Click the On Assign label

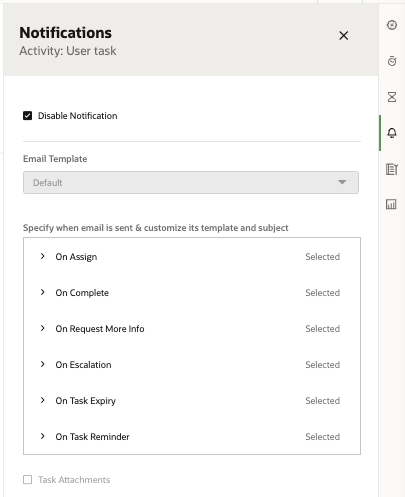click(76, 257)
